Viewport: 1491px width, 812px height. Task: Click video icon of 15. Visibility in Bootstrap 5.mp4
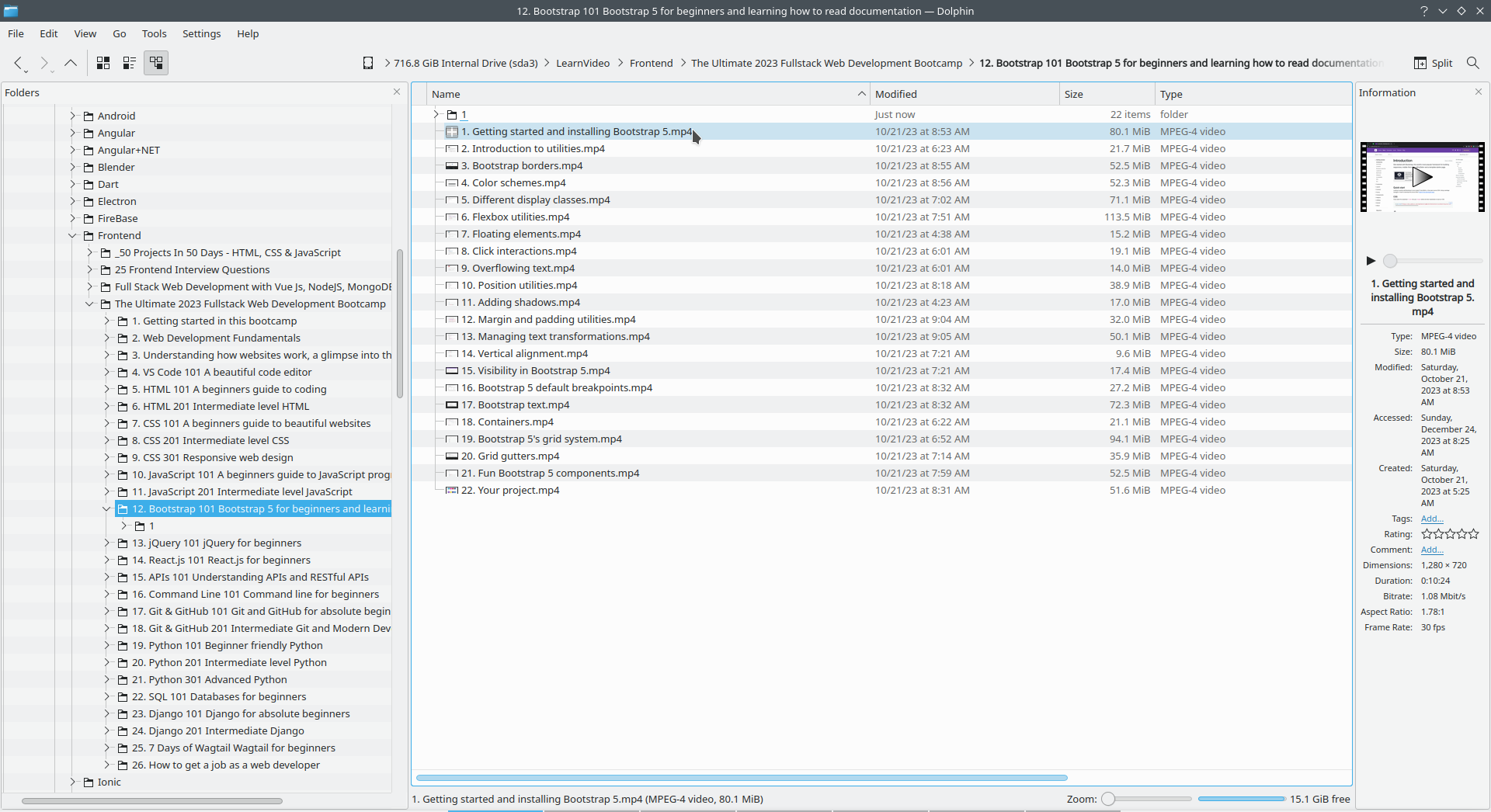(x=452, y=371)
